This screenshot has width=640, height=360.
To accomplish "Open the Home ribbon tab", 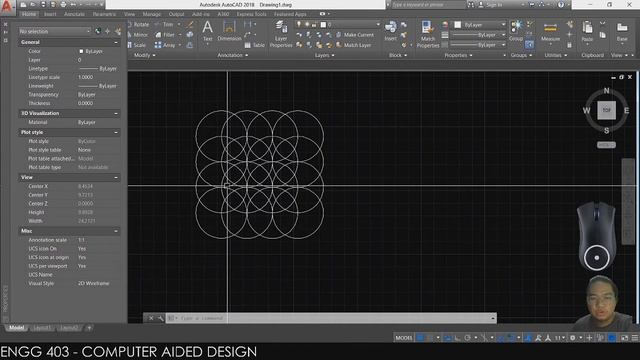I will click(29, 14).
